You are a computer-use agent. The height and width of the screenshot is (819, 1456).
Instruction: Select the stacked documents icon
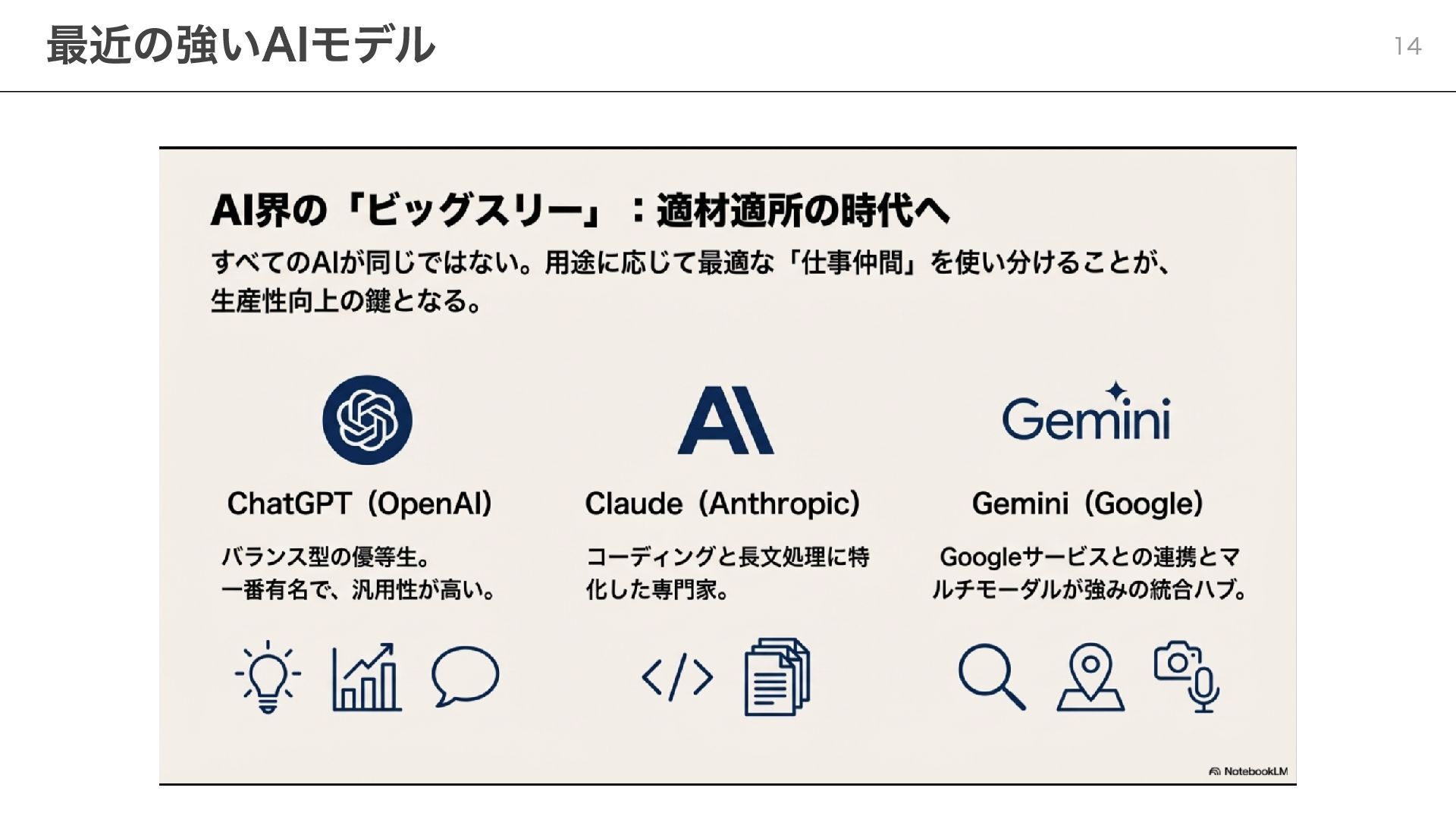(x=777, y=676)
